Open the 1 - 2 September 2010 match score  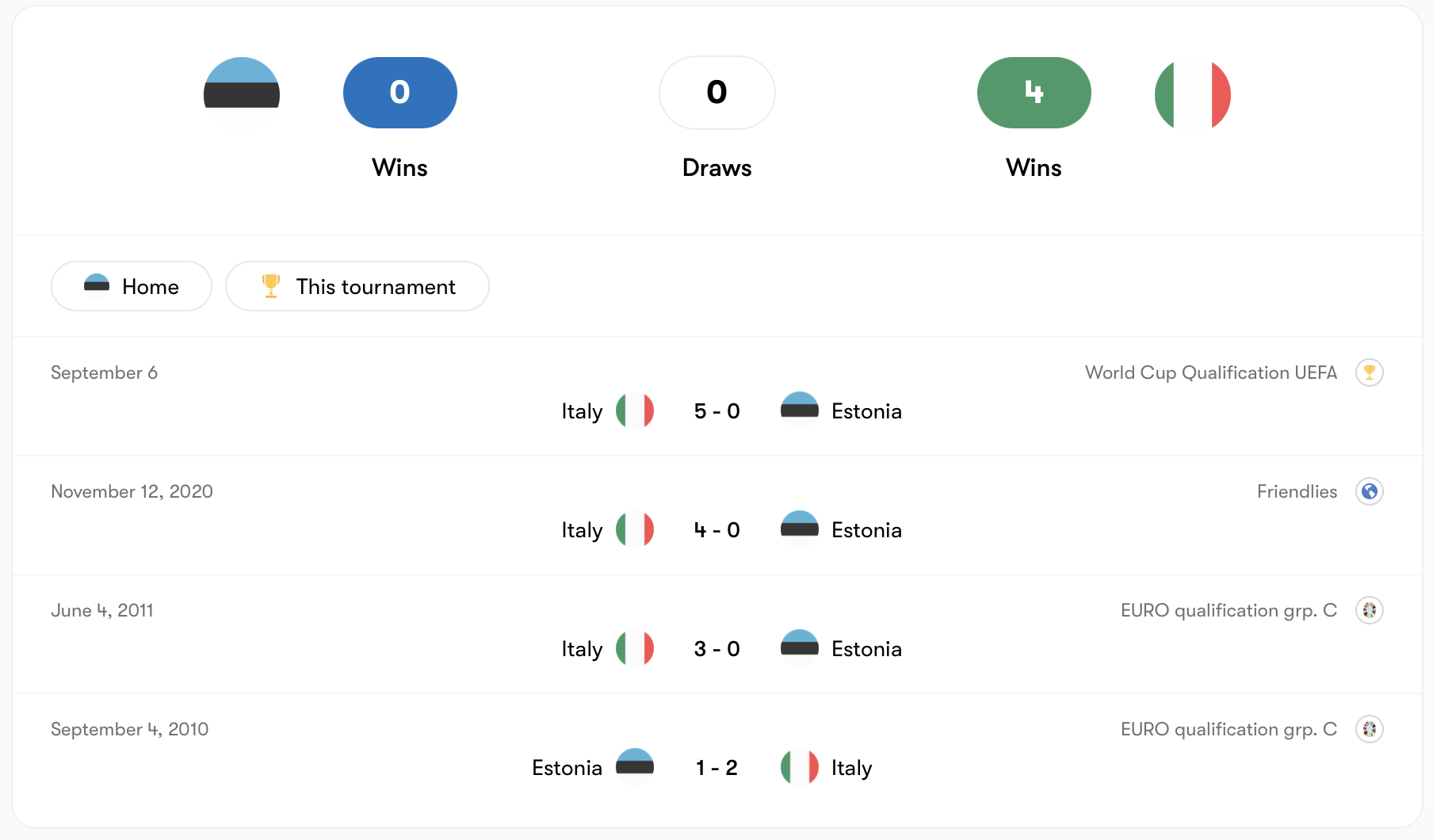point(716,768)
